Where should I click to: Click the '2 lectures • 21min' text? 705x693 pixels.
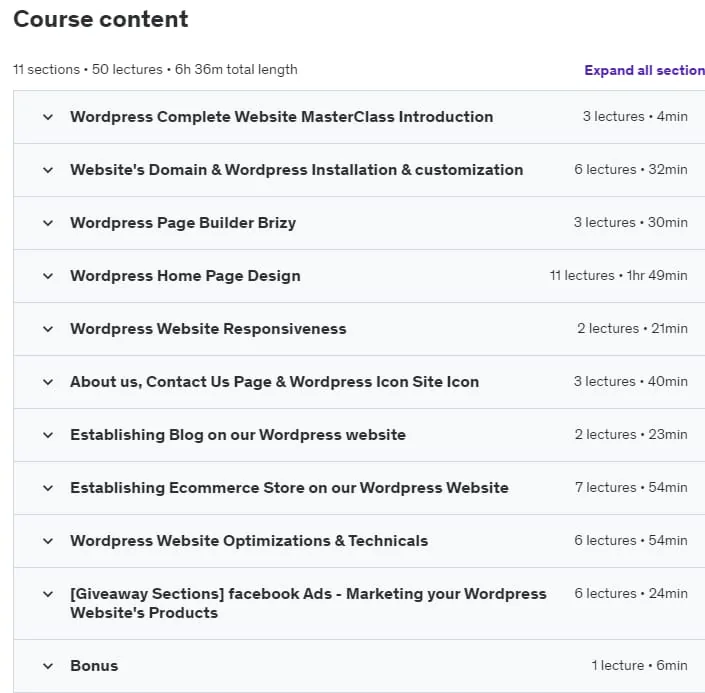click(x=632, y=329)
